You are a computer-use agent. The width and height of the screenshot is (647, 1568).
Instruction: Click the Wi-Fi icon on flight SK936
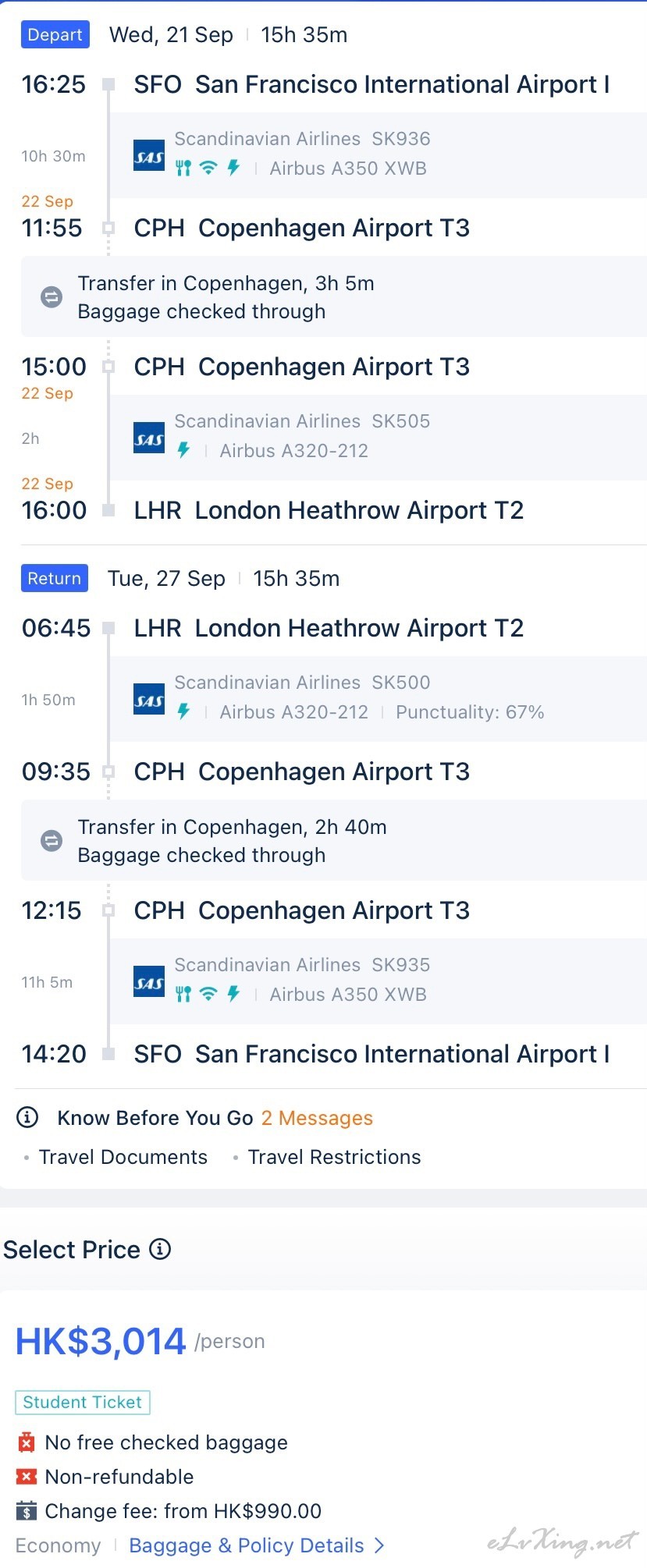[x=208, y=168]
